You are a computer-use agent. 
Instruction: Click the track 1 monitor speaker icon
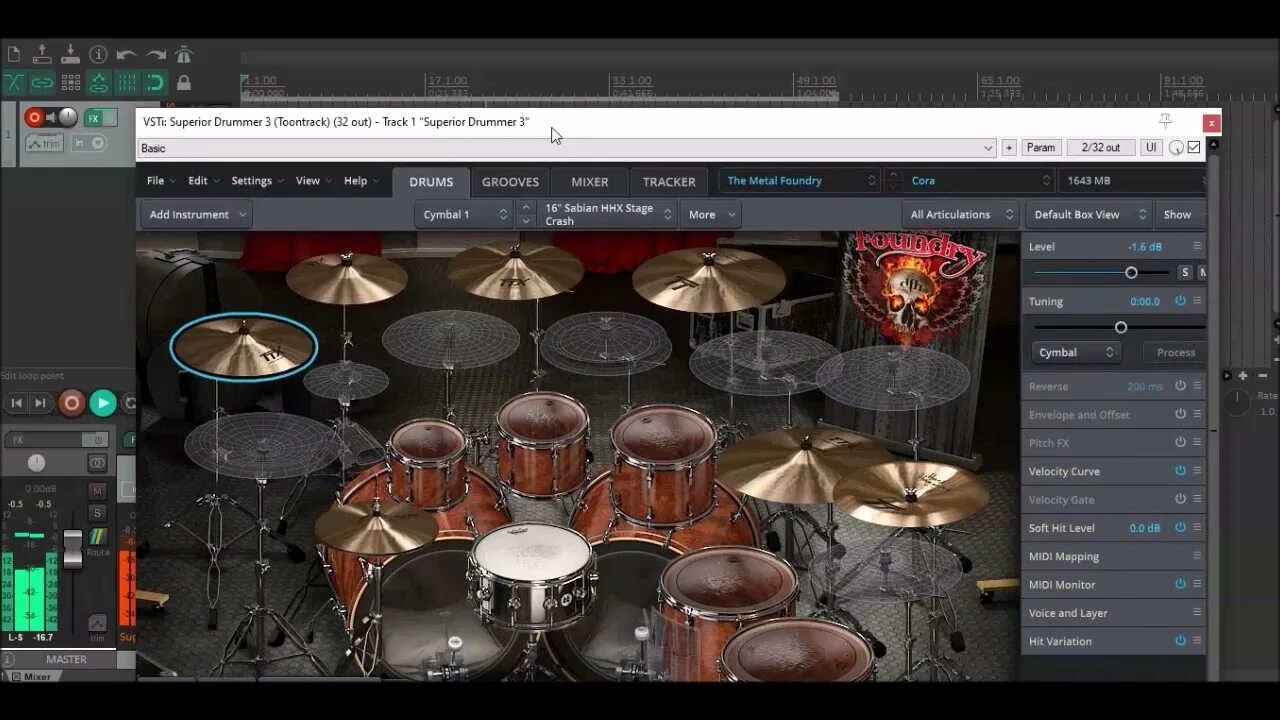point(51,117)
